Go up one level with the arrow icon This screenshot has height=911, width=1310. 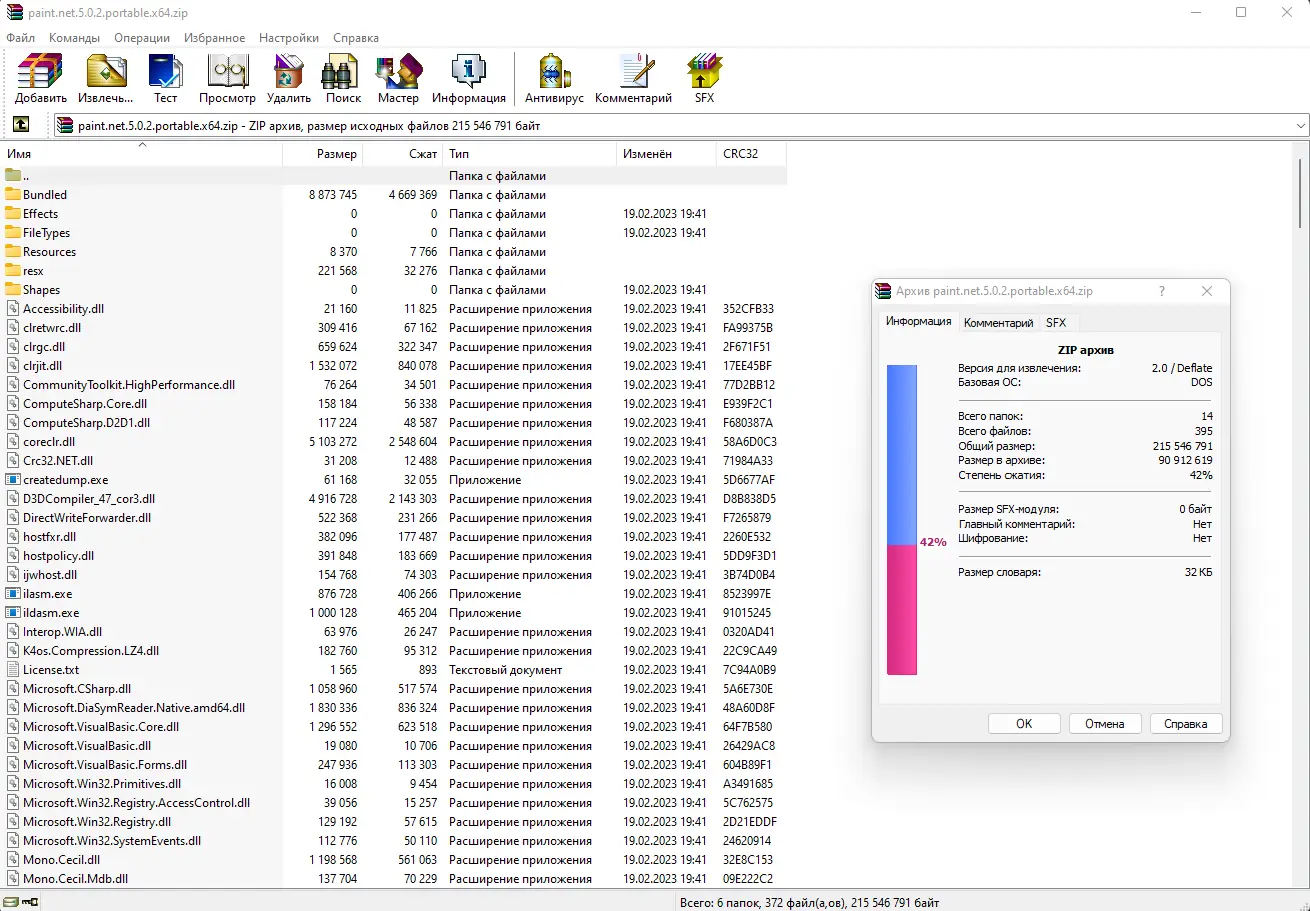(x=21, y=125)
